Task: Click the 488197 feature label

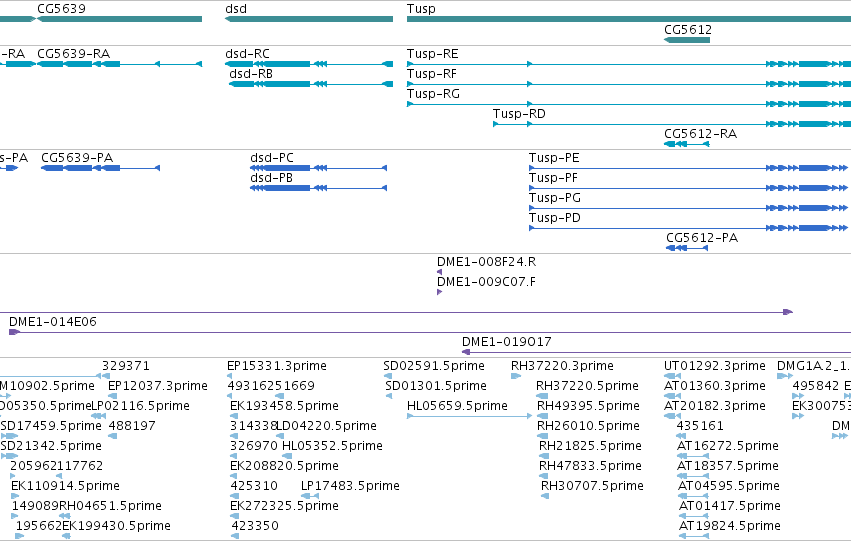Action: point(132,427)
